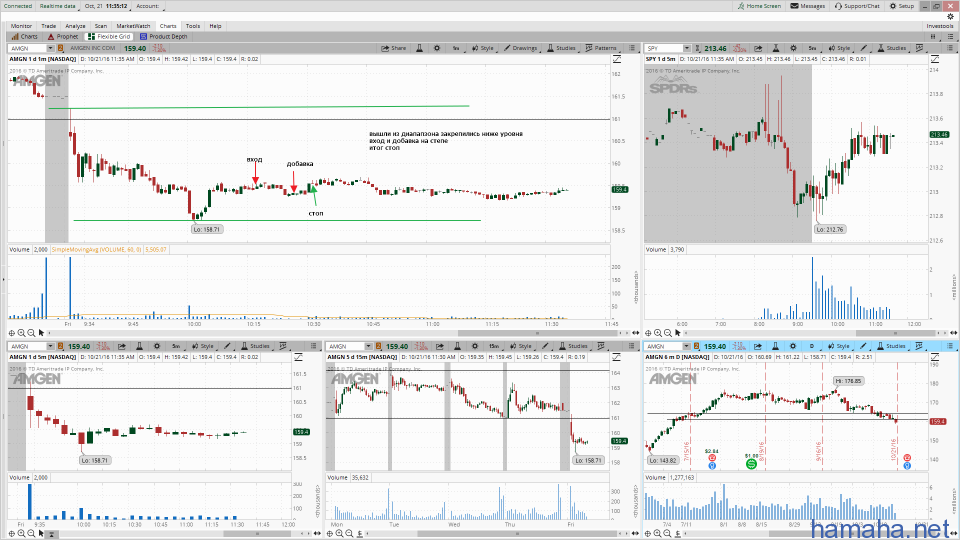960x540 pixels.
Task: Click the gear icon above Investools
Action: pyautogui.click(x=950, y=17)
